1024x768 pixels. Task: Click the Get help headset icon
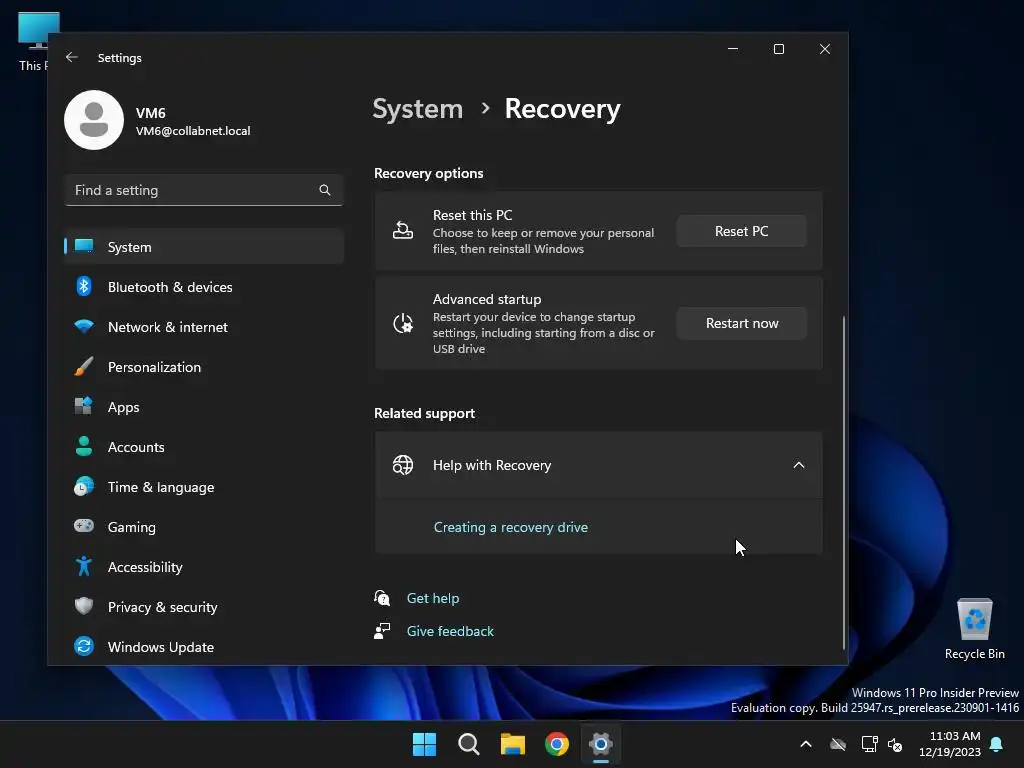[x=382, y=598]
